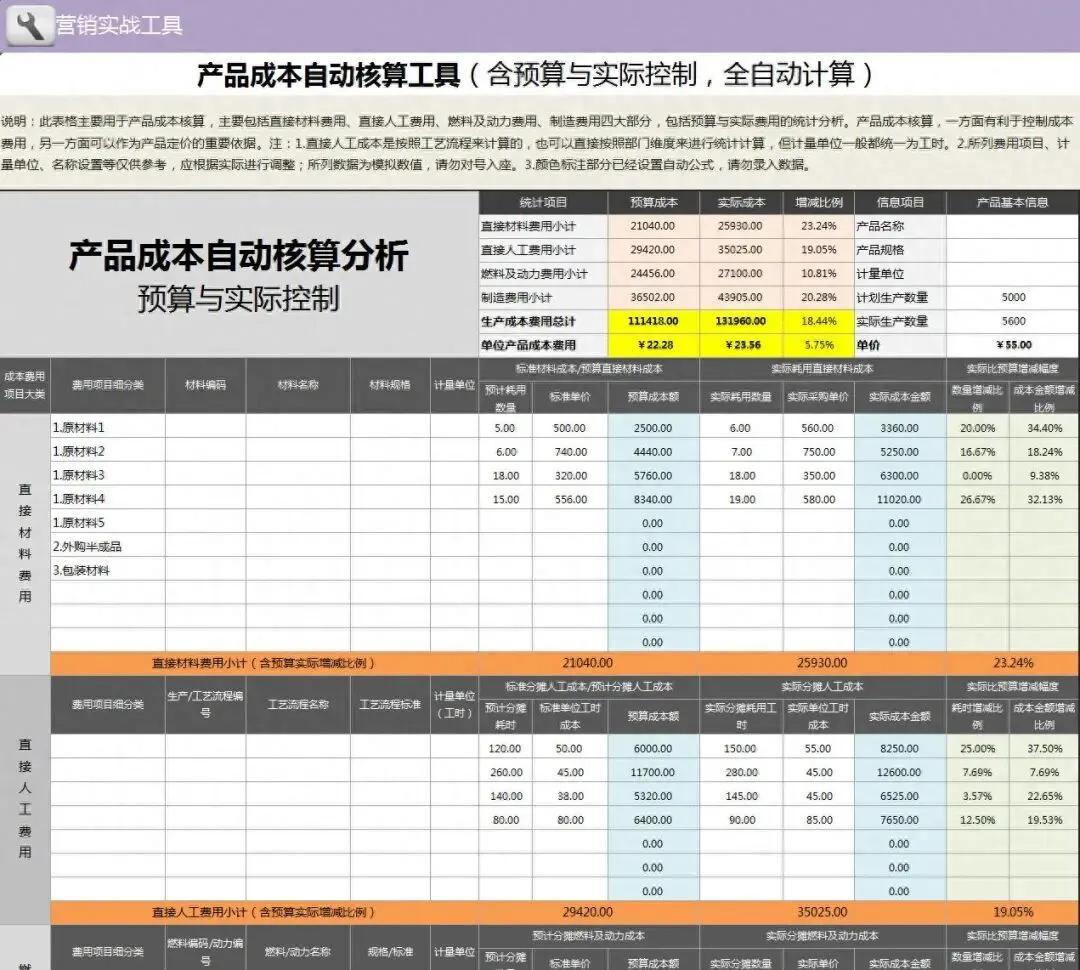
Task: Select the 工艺流程名称 column header
Action: (298, 704)
